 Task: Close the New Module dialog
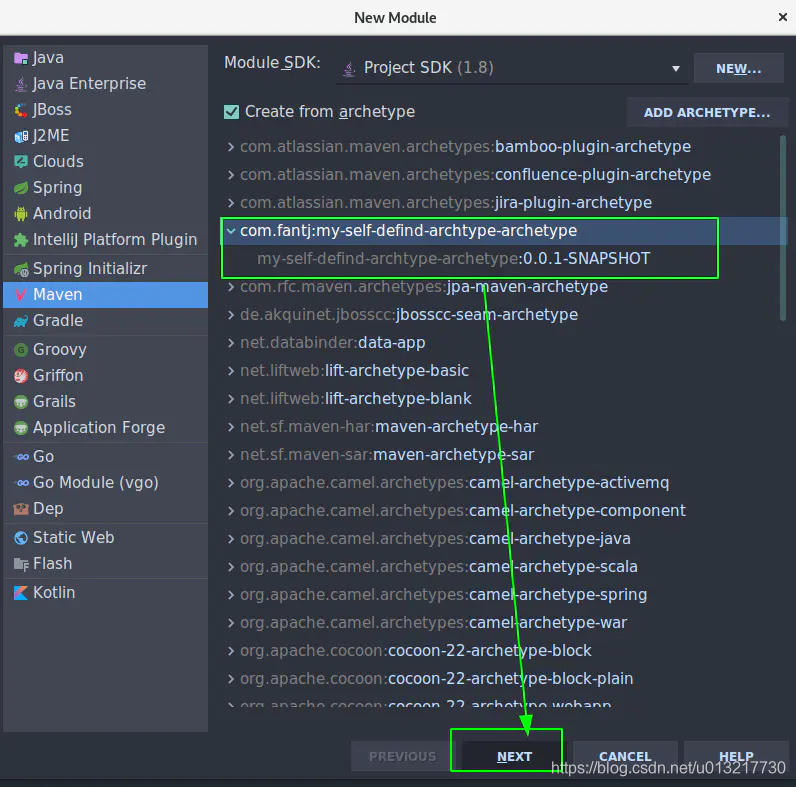[782, 17]
